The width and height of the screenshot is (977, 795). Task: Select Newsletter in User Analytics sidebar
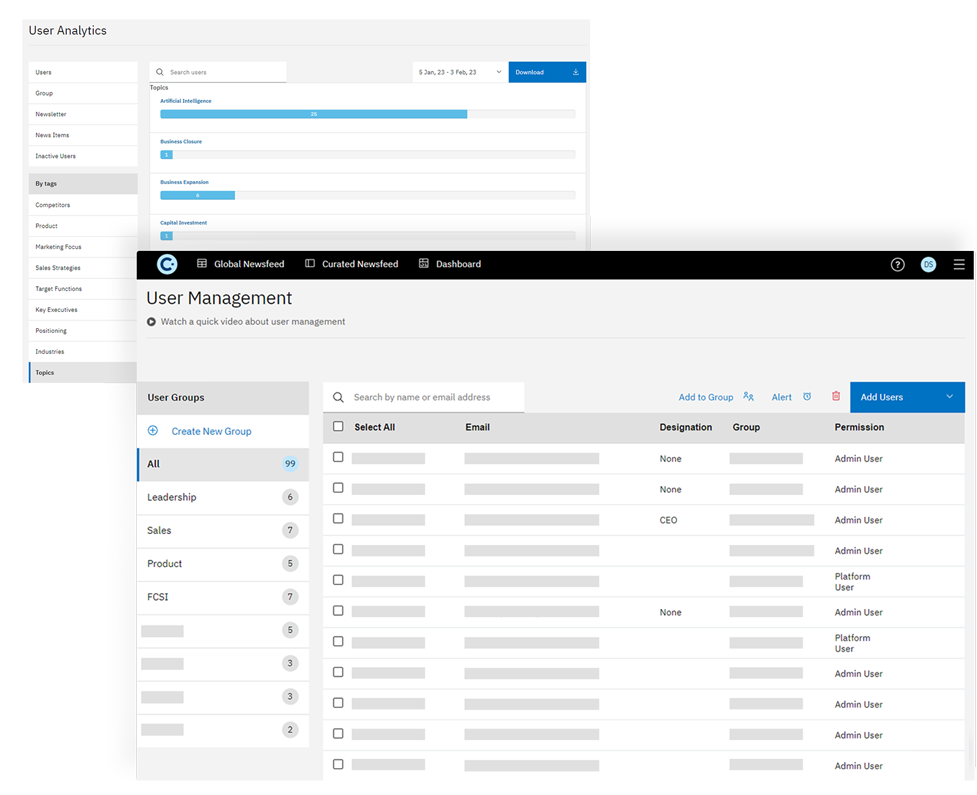(x=83, y=114)
